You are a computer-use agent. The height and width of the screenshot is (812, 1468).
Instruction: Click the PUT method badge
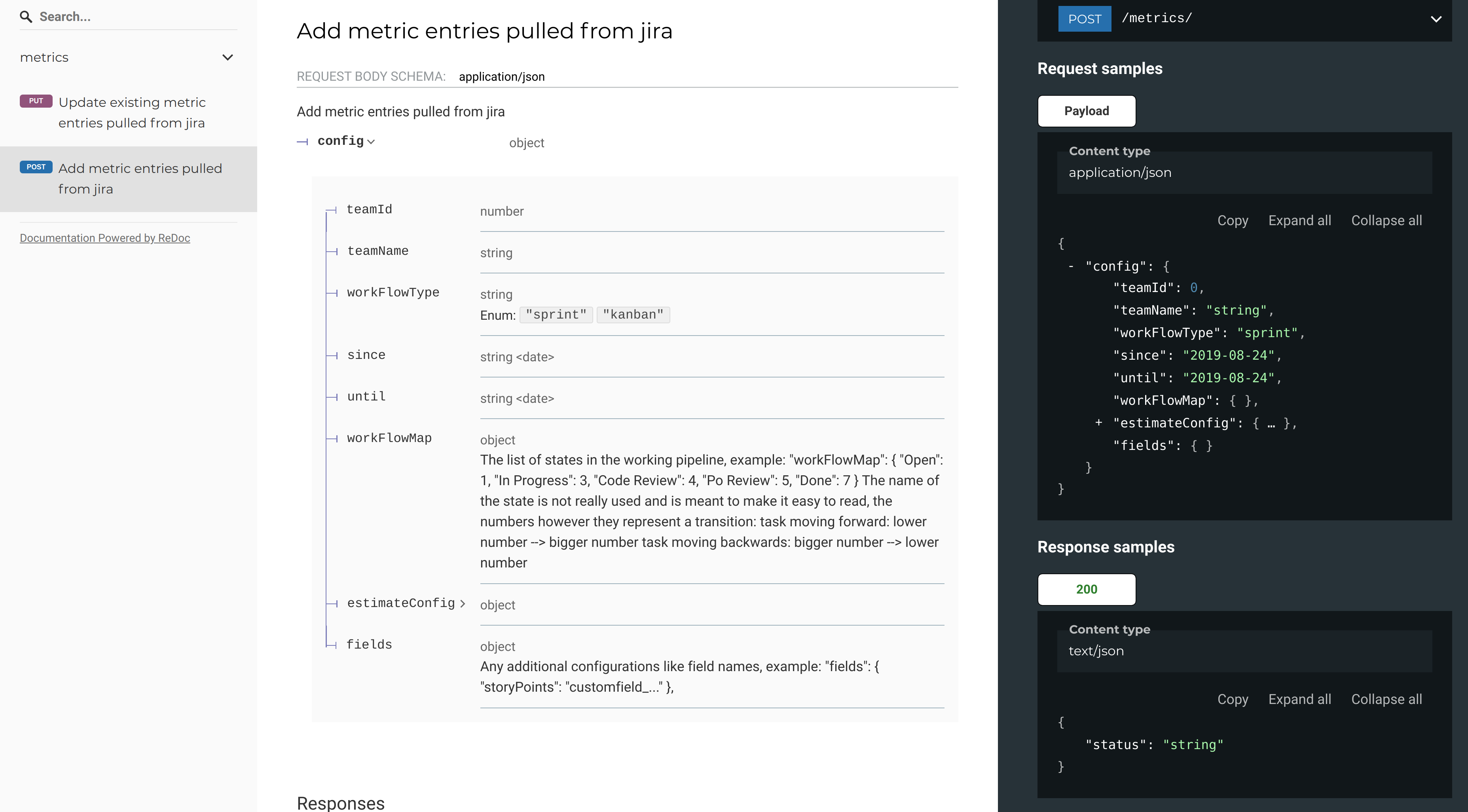[x=36, y=101]
